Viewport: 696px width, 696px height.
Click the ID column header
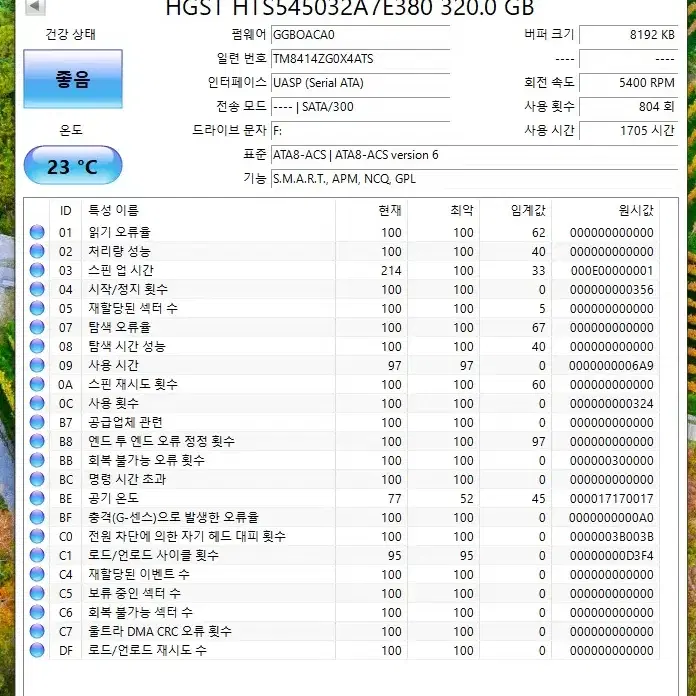point(66,210)
